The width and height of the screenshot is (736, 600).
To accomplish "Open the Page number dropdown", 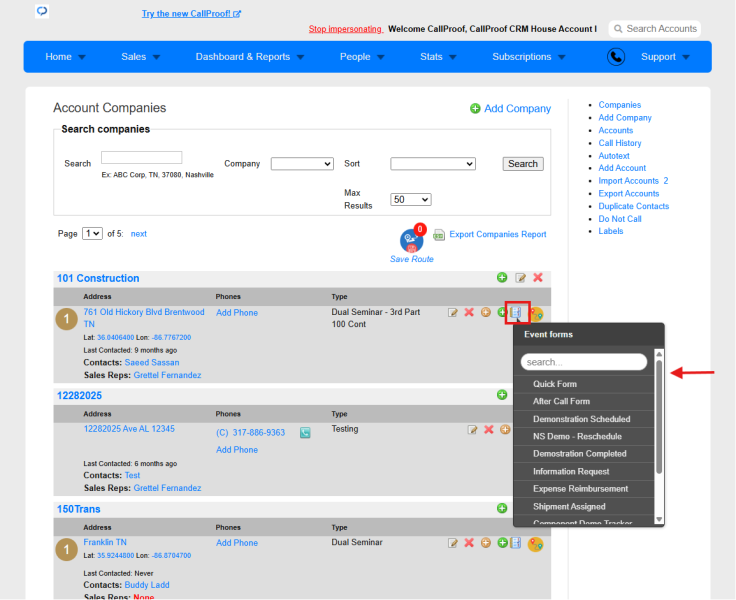I will pos(92,233).
